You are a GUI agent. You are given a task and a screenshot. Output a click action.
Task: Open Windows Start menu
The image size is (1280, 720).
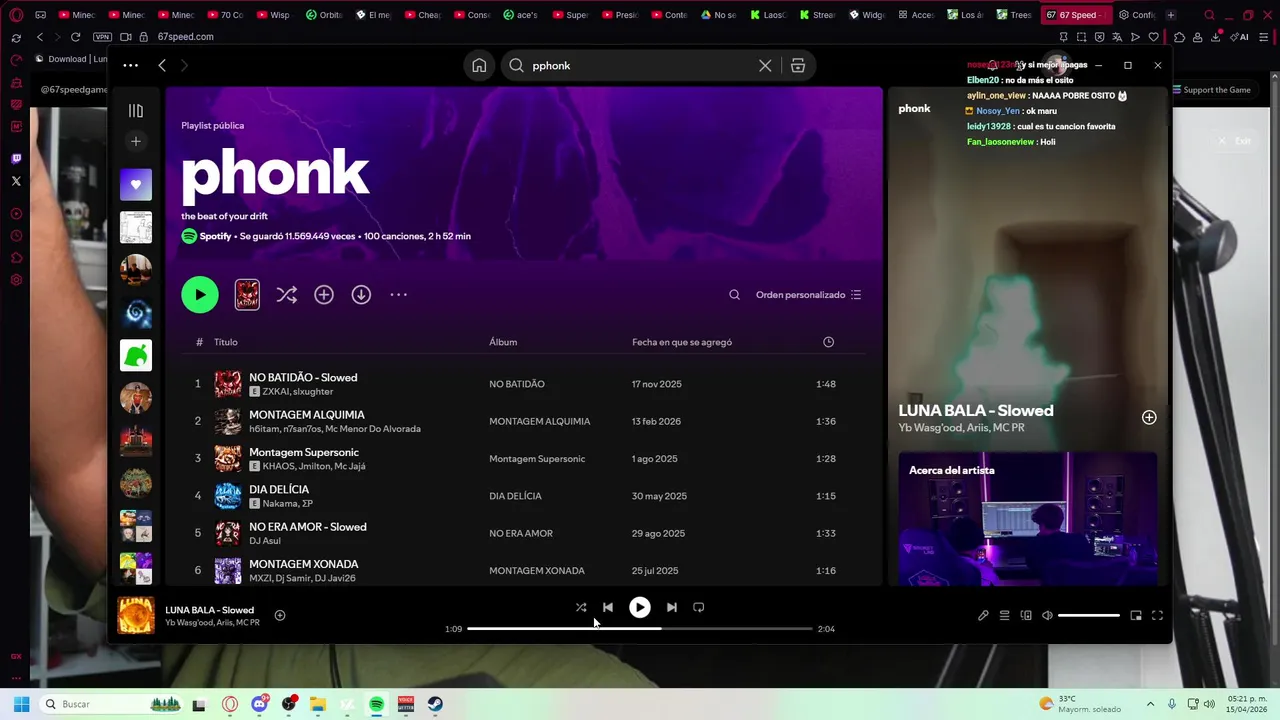(x=21, y=704)
